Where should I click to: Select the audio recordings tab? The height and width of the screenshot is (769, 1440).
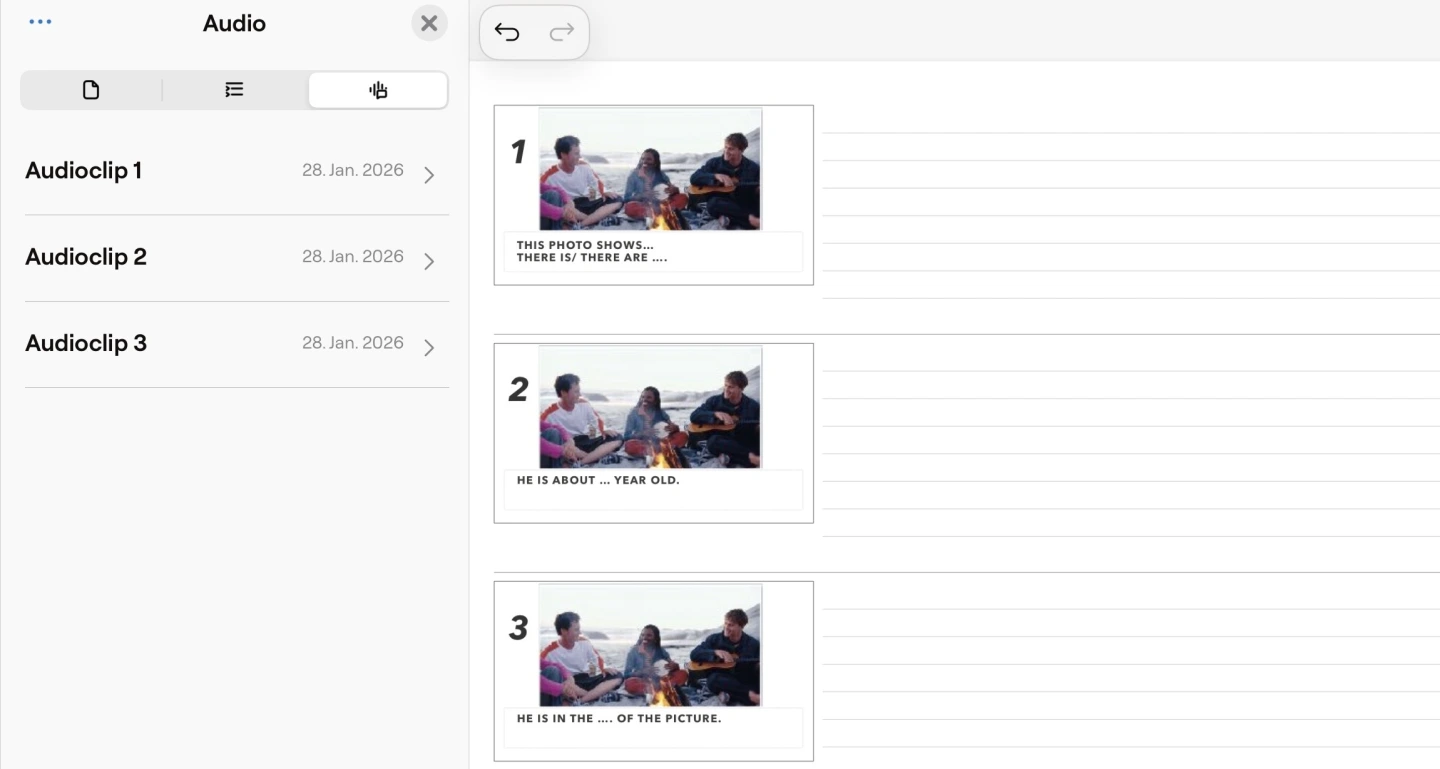[x=378, y=90]
